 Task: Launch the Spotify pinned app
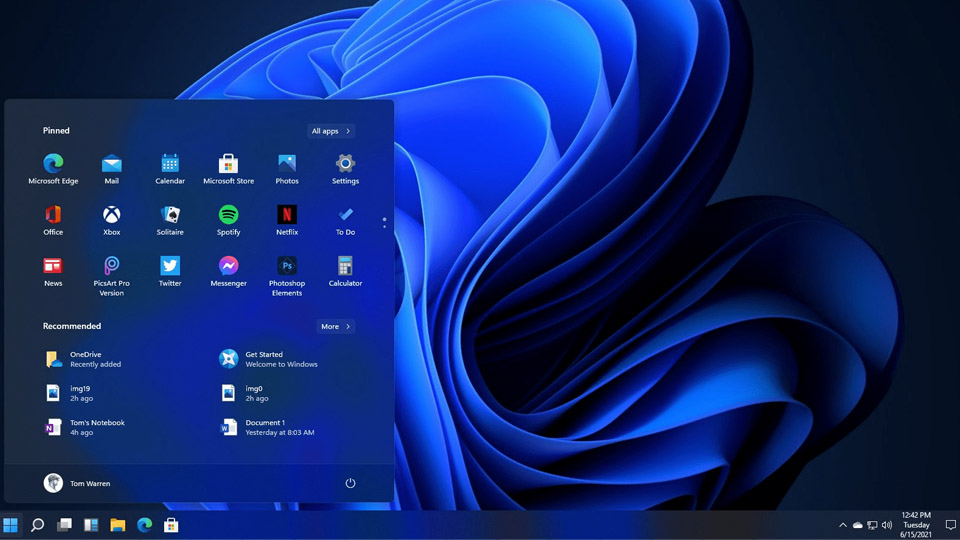coord(228,215)
